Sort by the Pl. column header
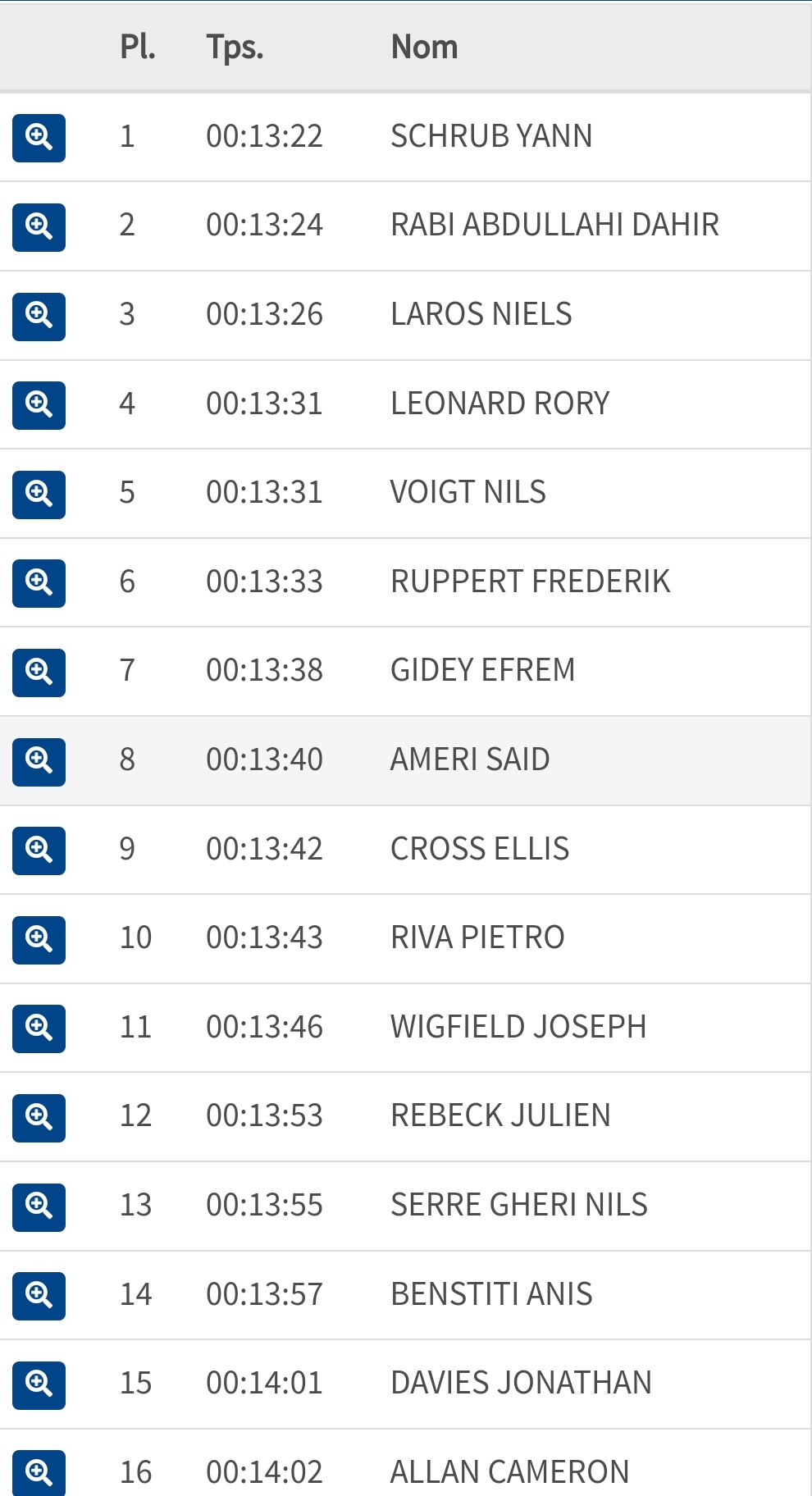812x1496 pixels. [138, 47]
